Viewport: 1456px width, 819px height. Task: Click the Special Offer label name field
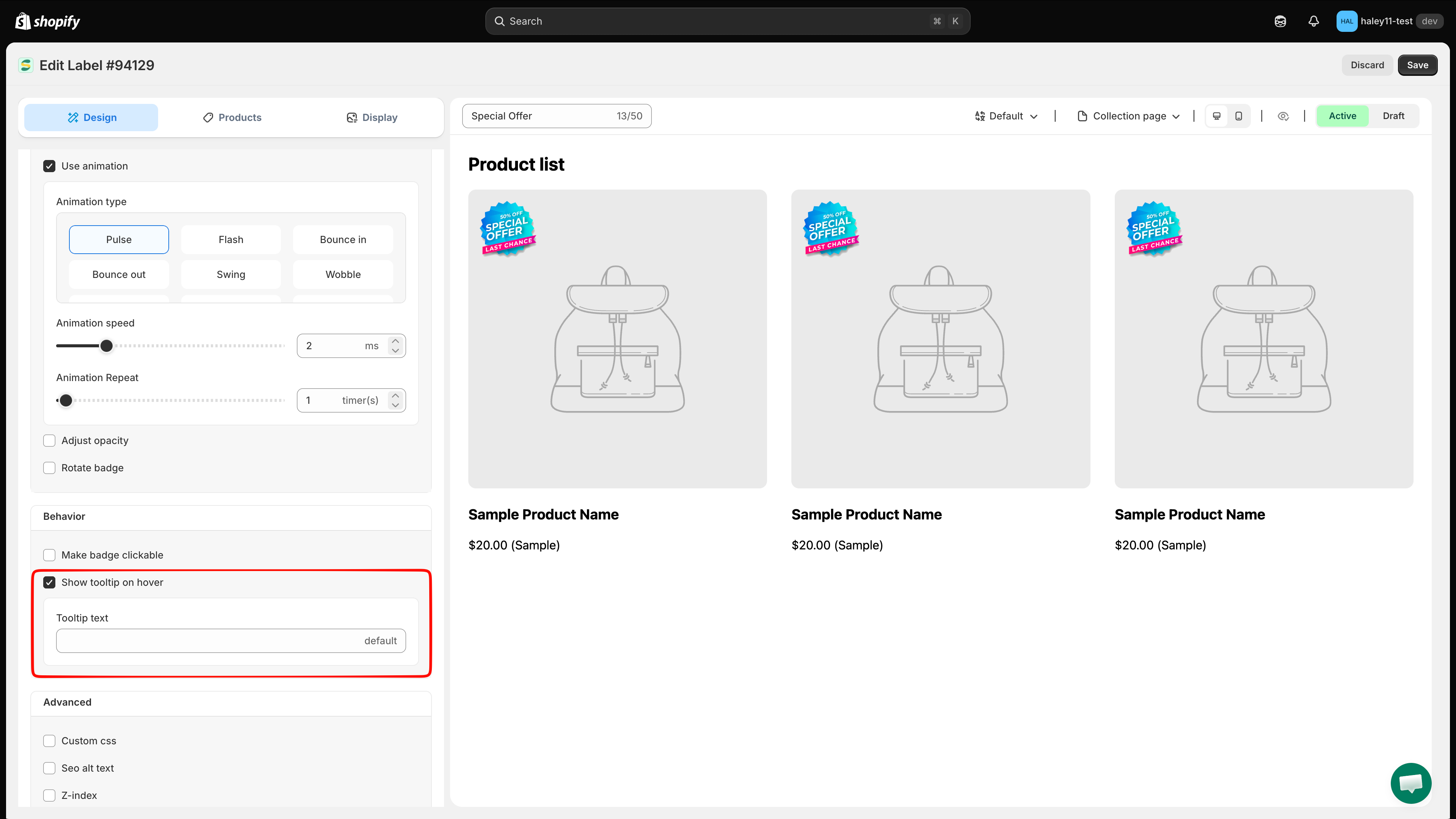pos(557,116)
